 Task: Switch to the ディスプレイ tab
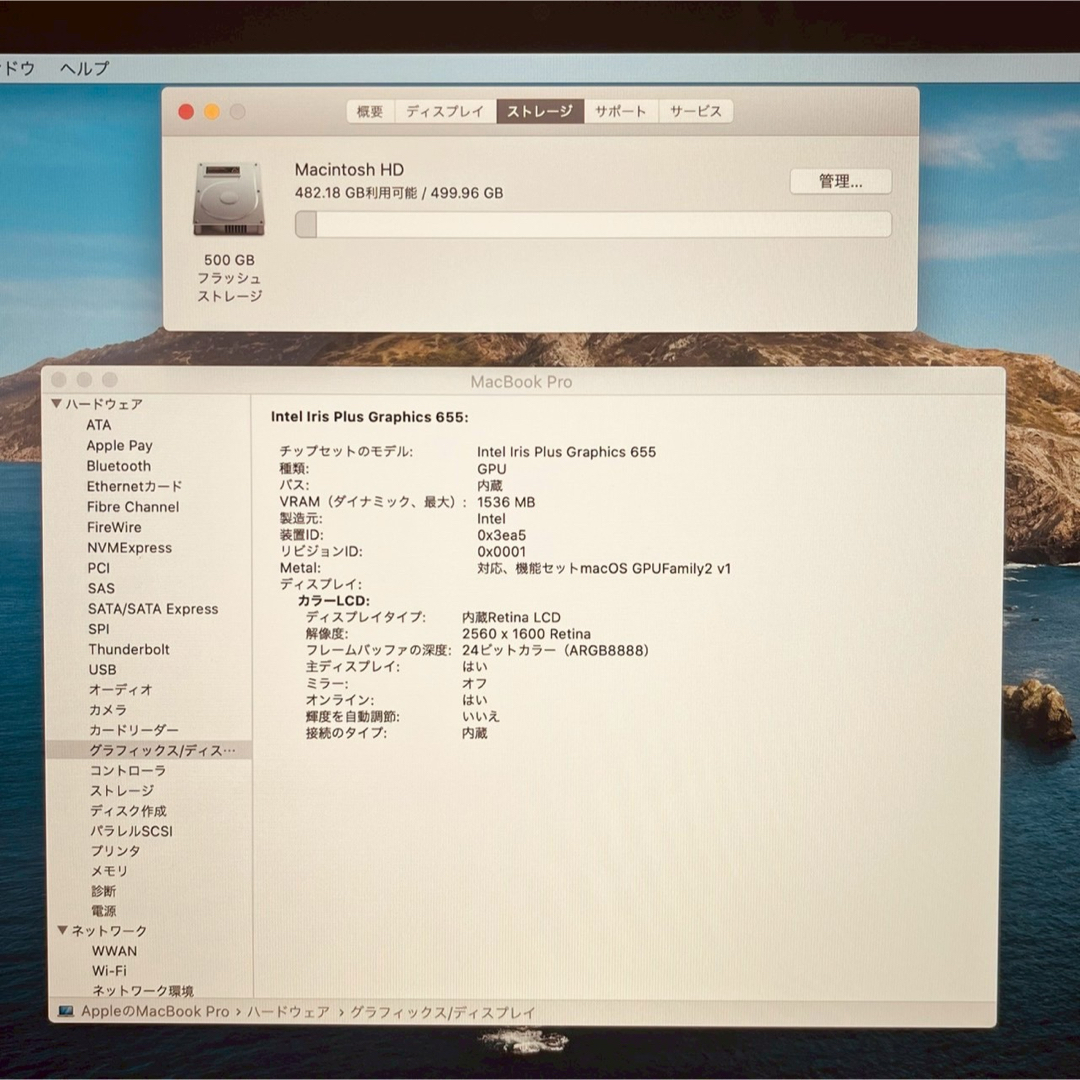point(445,112)
